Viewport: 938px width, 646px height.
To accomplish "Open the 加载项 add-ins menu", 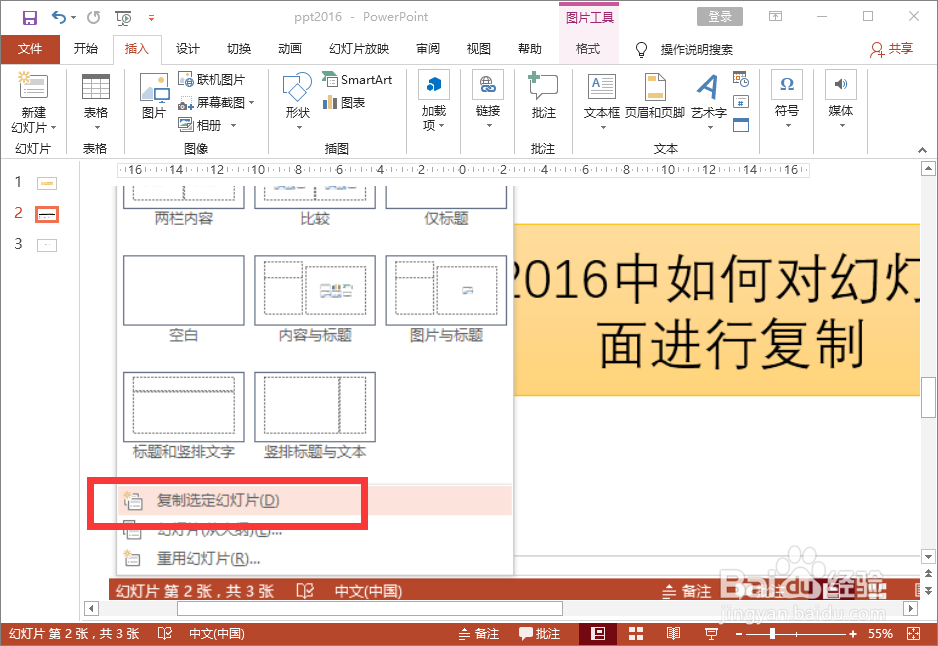I will pos(434,101).
